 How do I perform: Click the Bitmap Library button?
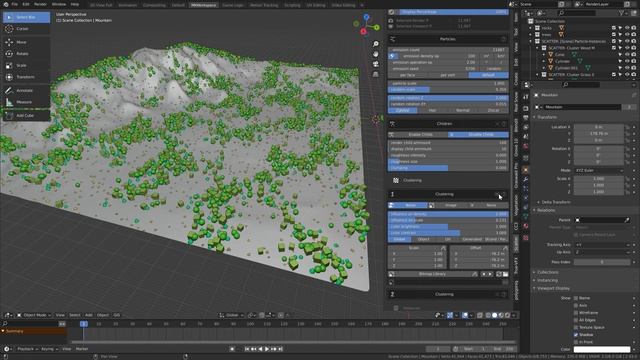click(x=432, y=274)
